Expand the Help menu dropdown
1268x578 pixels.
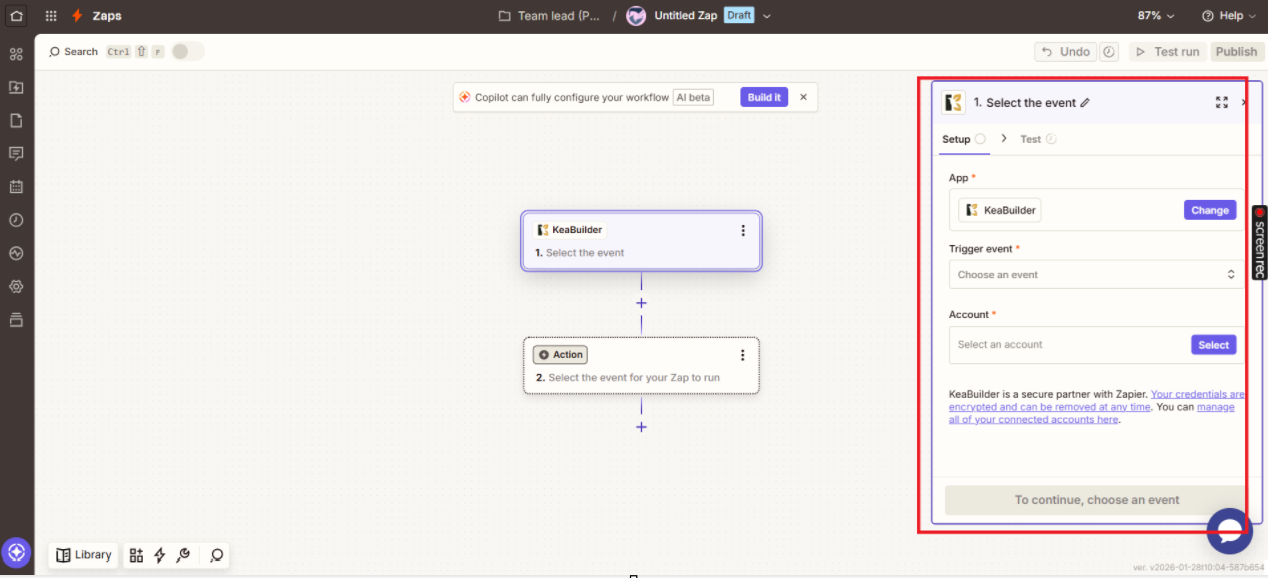(1228, 16)
